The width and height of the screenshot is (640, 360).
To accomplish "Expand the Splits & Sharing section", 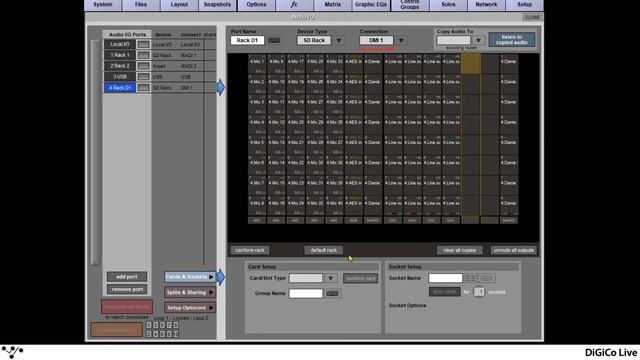I will pos(190,292).
